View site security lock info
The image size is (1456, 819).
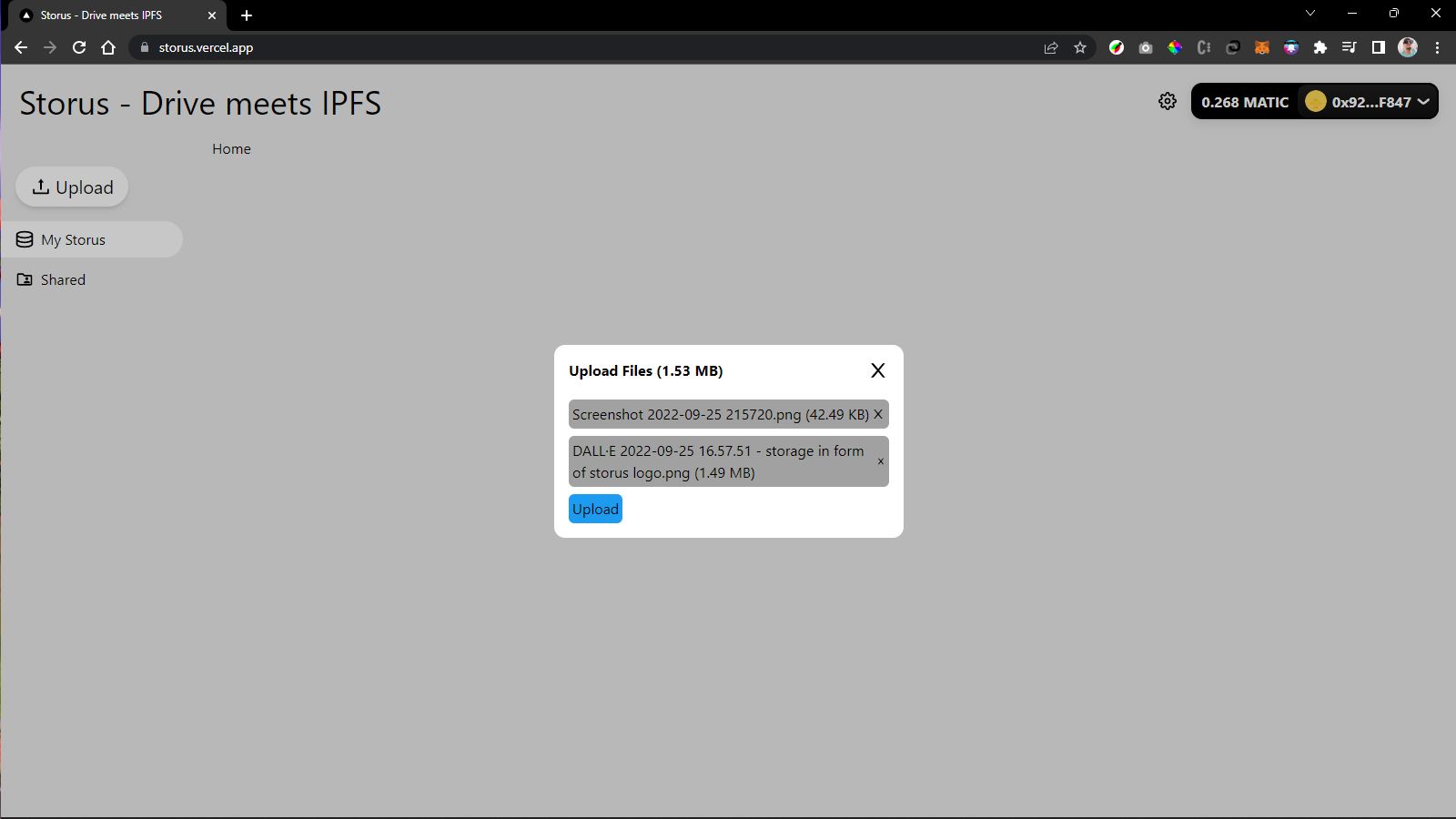coord(144,47)
